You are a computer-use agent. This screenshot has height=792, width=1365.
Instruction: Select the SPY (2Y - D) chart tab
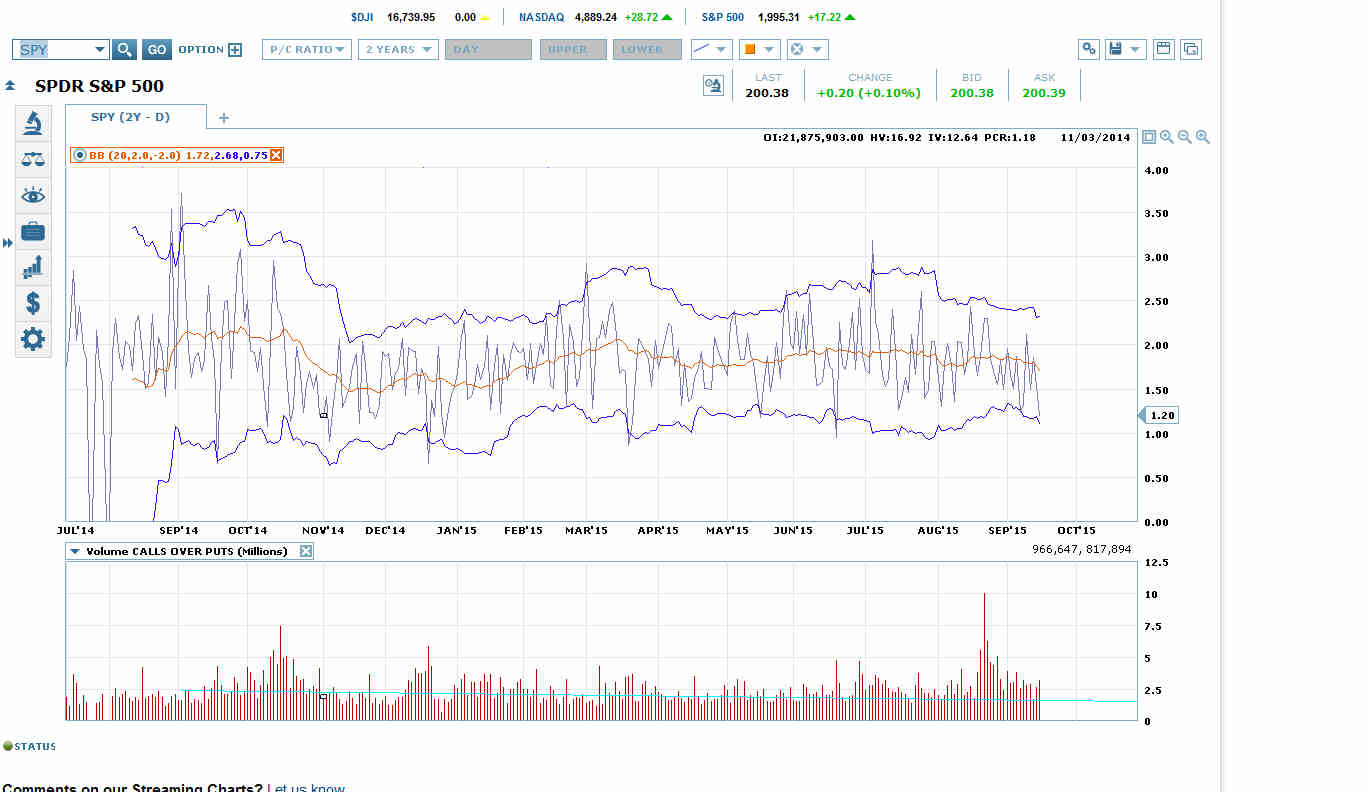click(136, 117)
